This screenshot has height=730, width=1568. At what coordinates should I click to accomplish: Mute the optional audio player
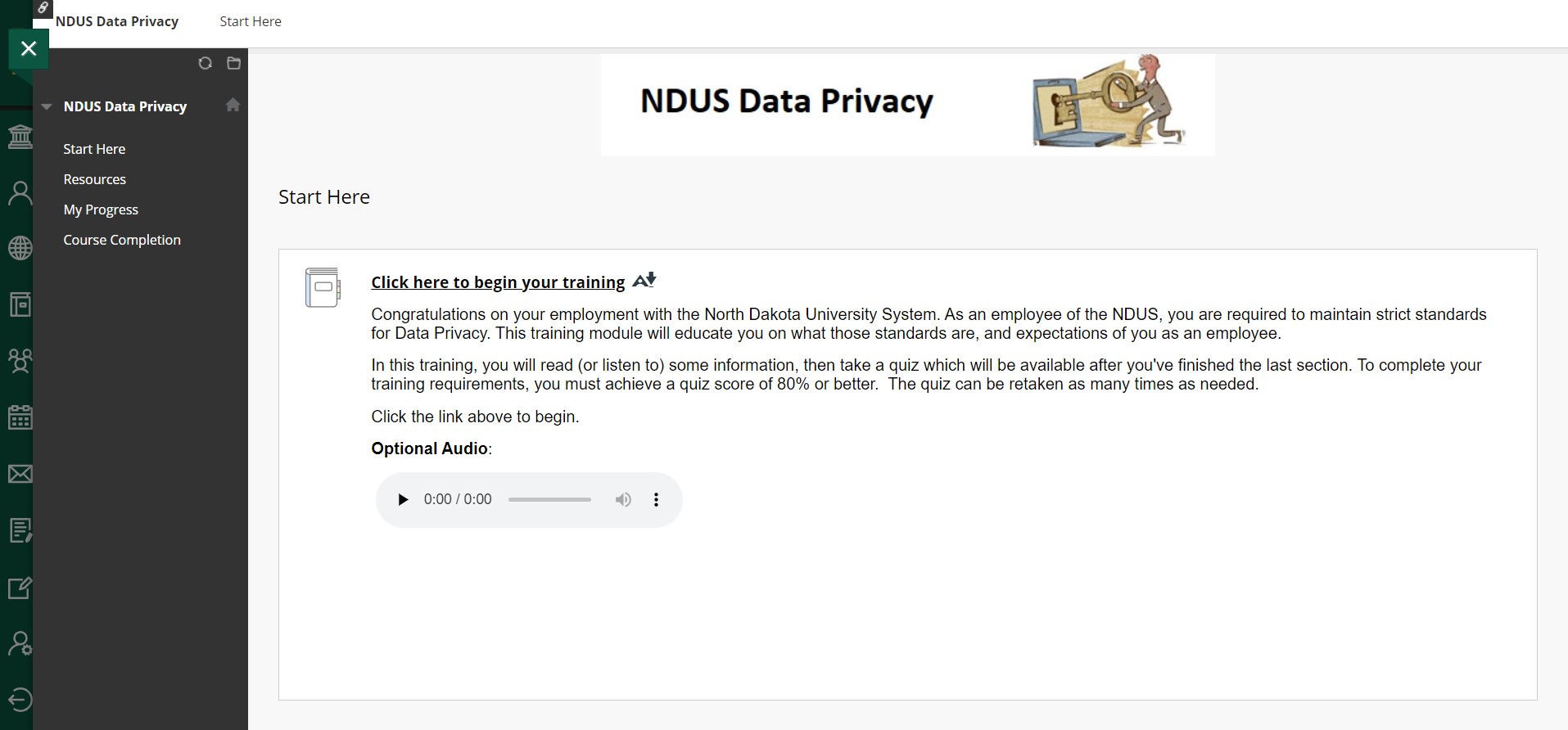623,500
